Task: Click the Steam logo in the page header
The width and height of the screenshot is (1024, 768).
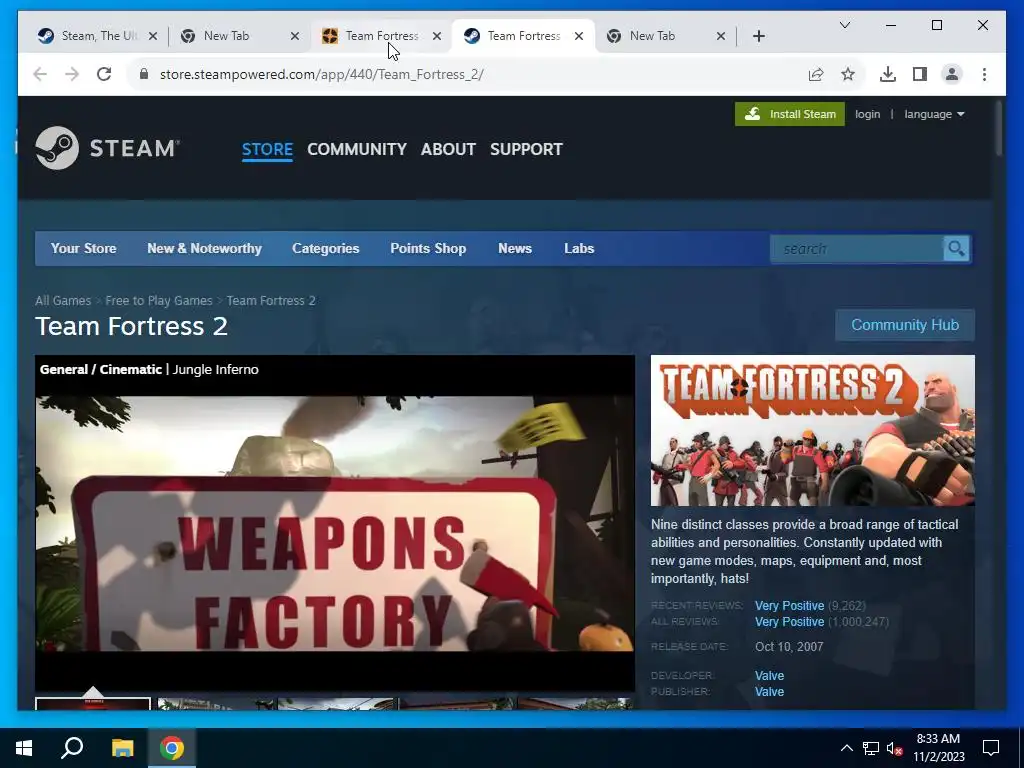Action: click(107, 148)
